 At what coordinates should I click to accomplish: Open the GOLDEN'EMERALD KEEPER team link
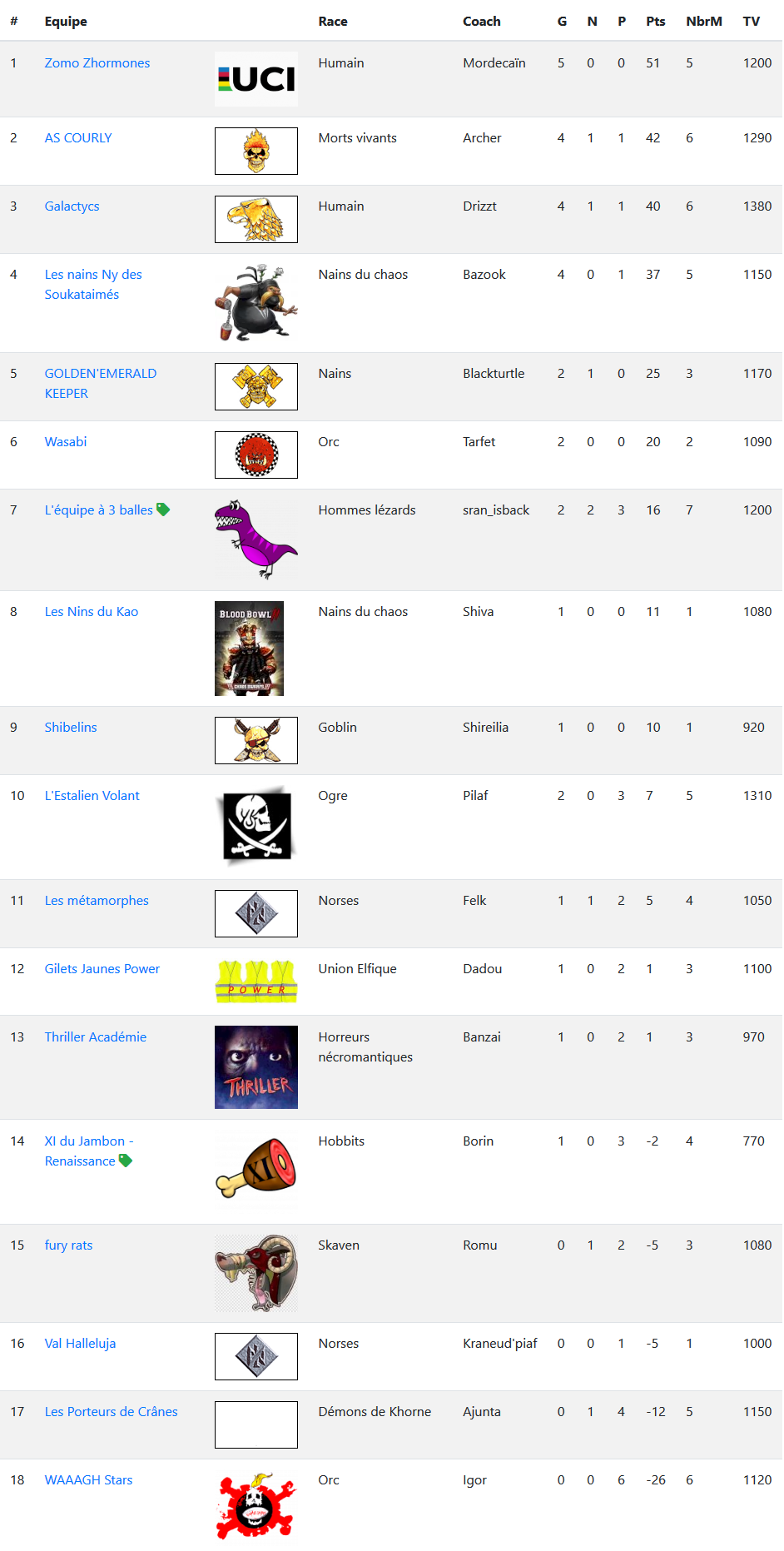tap(101, 384)
